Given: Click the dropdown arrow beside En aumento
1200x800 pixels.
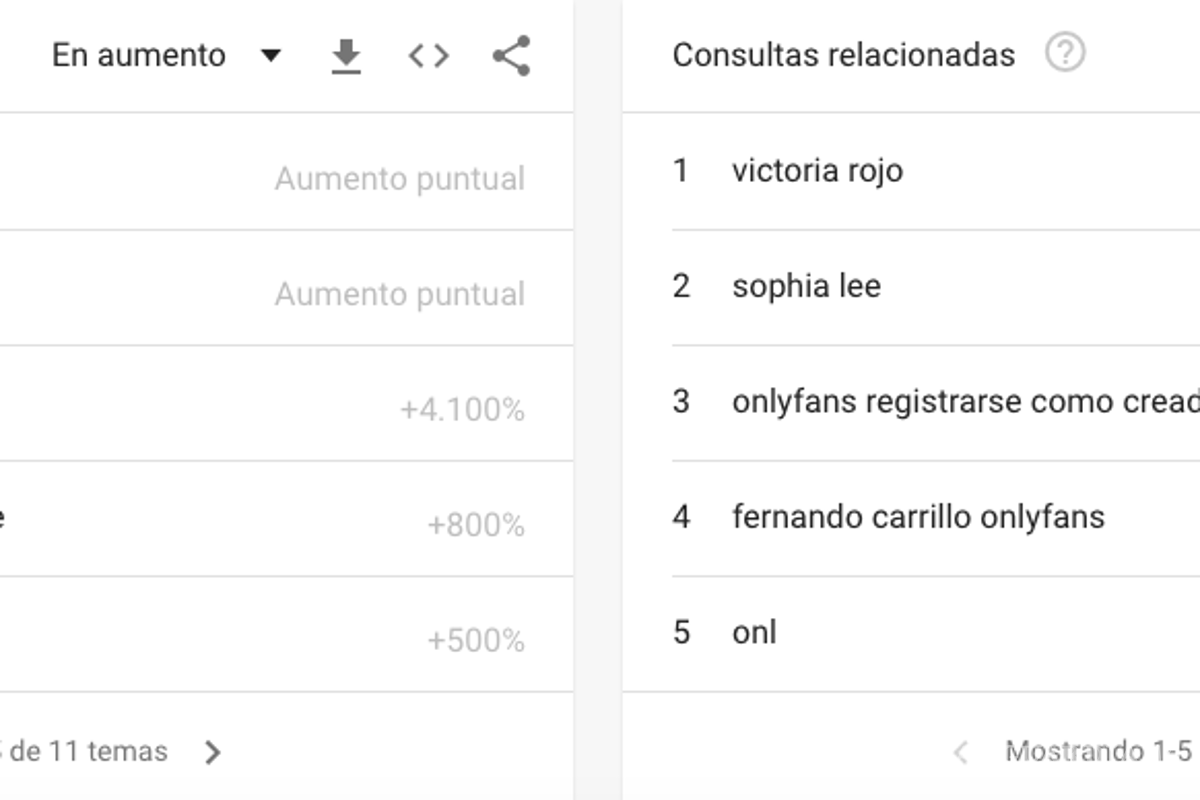Looking at the screenshot, I should pos(271,57).
